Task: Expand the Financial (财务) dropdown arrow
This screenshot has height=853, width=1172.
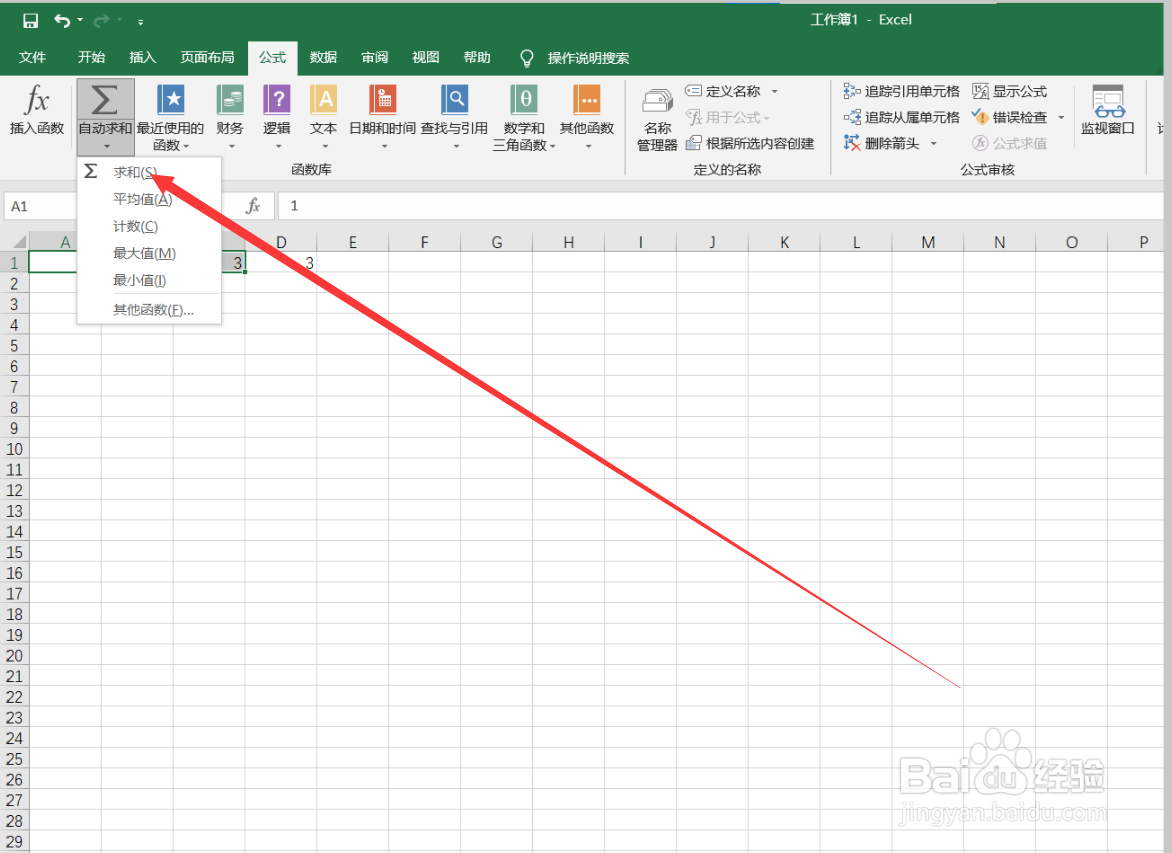Action: [231, 147]
